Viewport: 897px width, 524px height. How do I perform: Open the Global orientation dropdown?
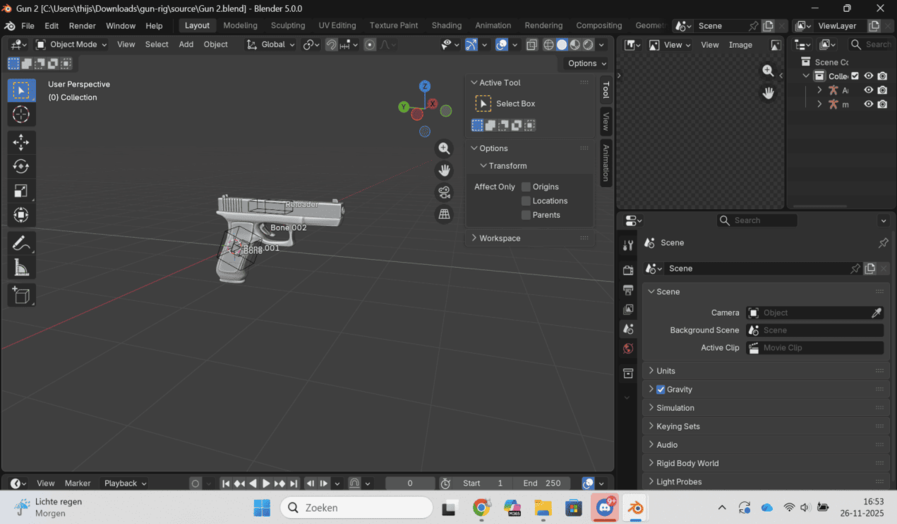271,45
